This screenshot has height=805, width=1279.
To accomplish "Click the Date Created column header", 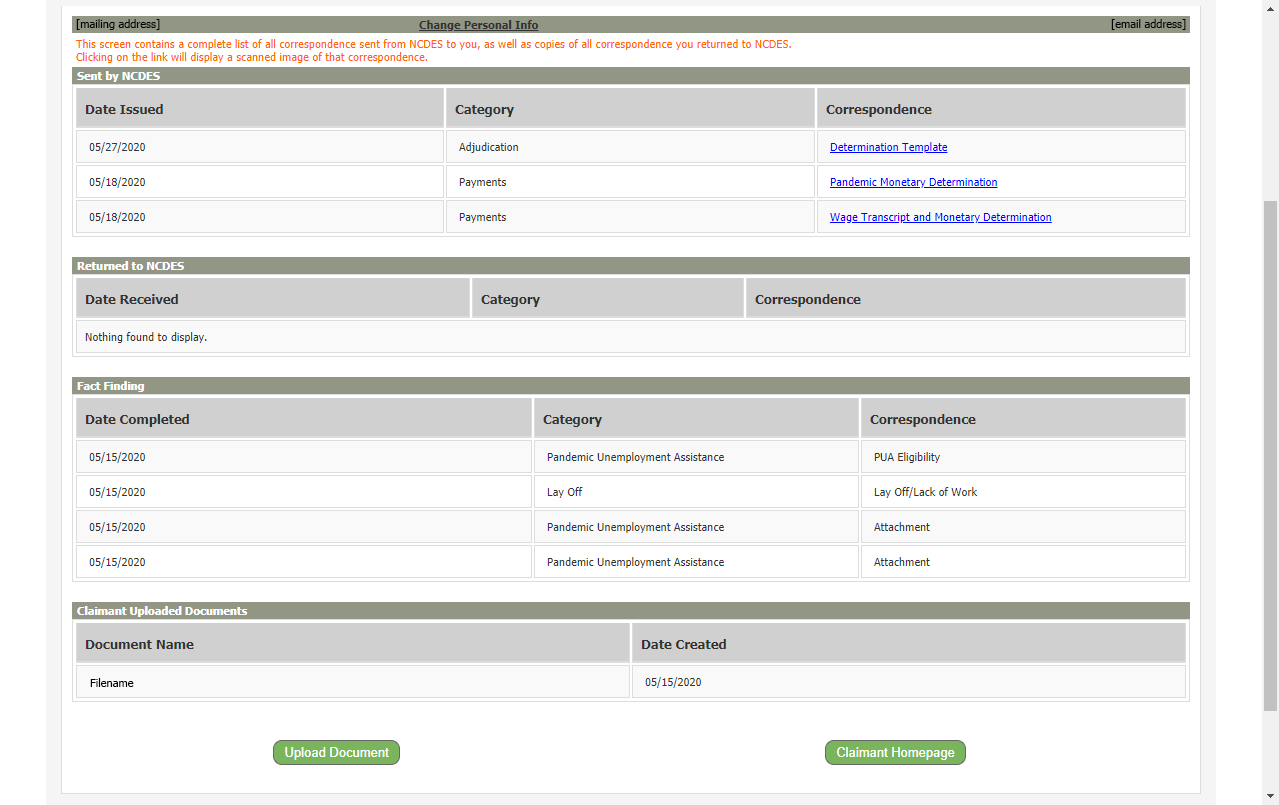I will click(683, 644).
